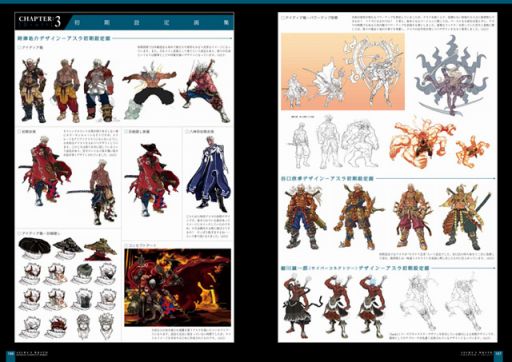
Task: Click the CHAPTER 3 header badge
Action: tap(39, 22)
